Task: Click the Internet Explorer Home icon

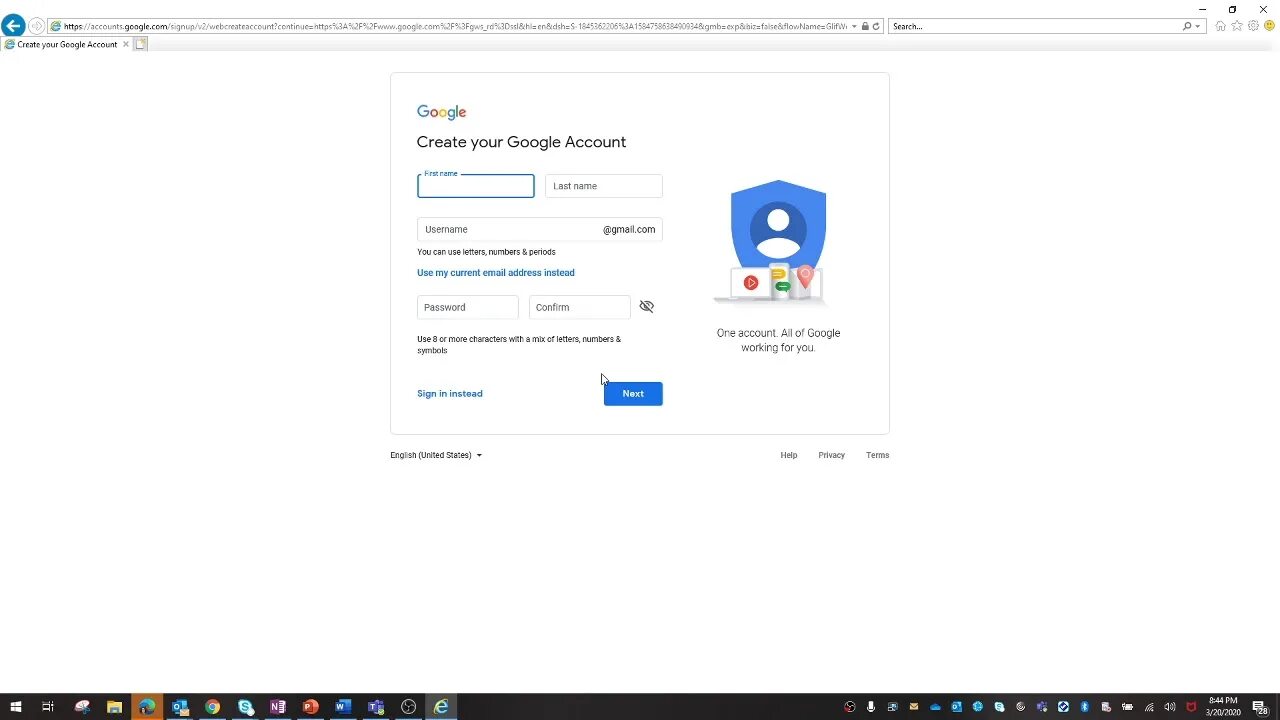Action: pyautogui.click(x=1220, y=26)
